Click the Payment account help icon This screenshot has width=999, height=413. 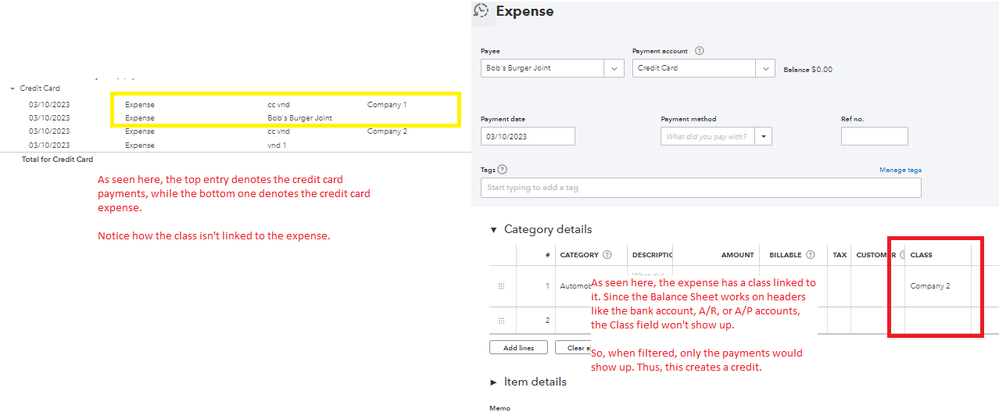pos(700,51)
